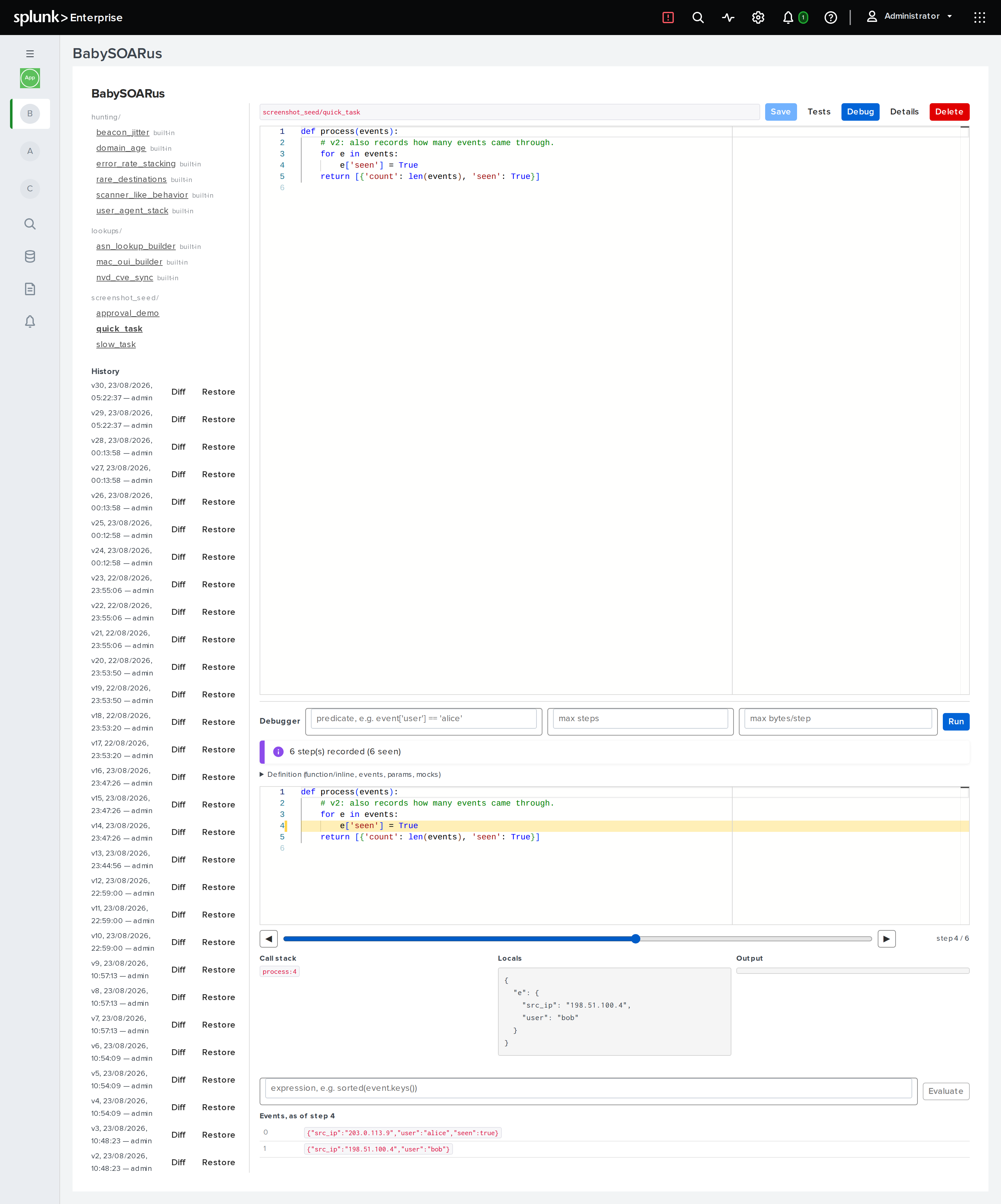Screen dimensions: 1001x1204
Task: Open the search icon in top bar
Action: pos(698,17)
